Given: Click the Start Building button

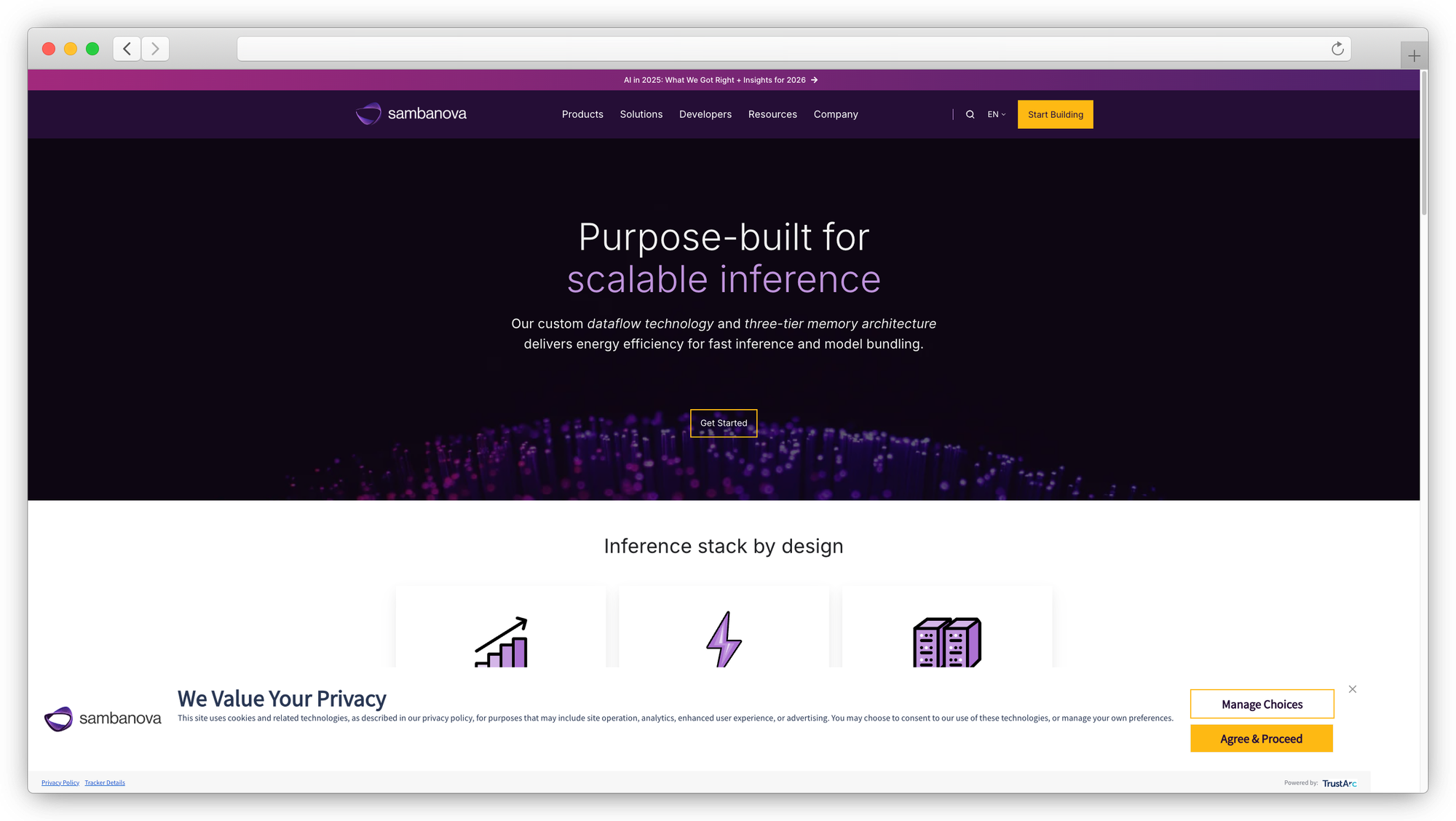Looking at the screenshot, I should [x=1055, y=114].
